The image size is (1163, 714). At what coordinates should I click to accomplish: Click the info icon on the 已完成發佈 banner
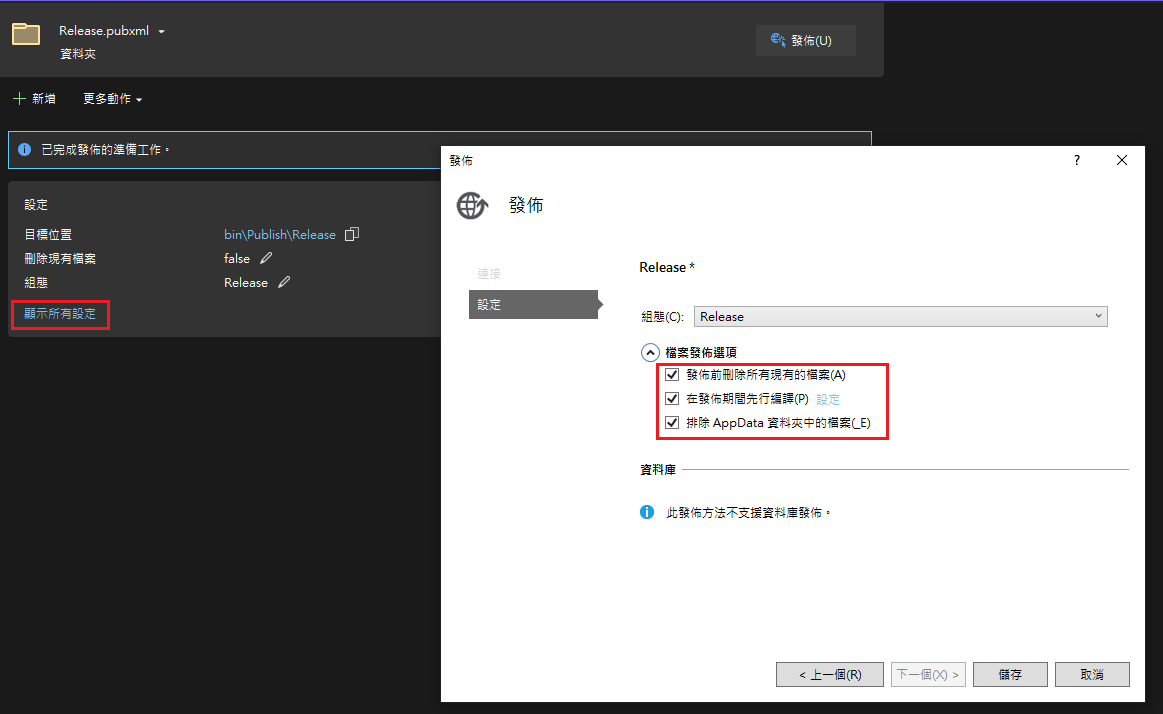[x=22, y=150]
